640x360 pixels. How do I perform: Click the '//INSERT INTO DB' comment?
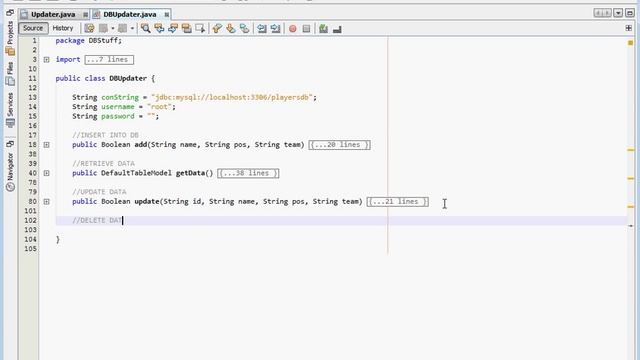pos(105,135)
